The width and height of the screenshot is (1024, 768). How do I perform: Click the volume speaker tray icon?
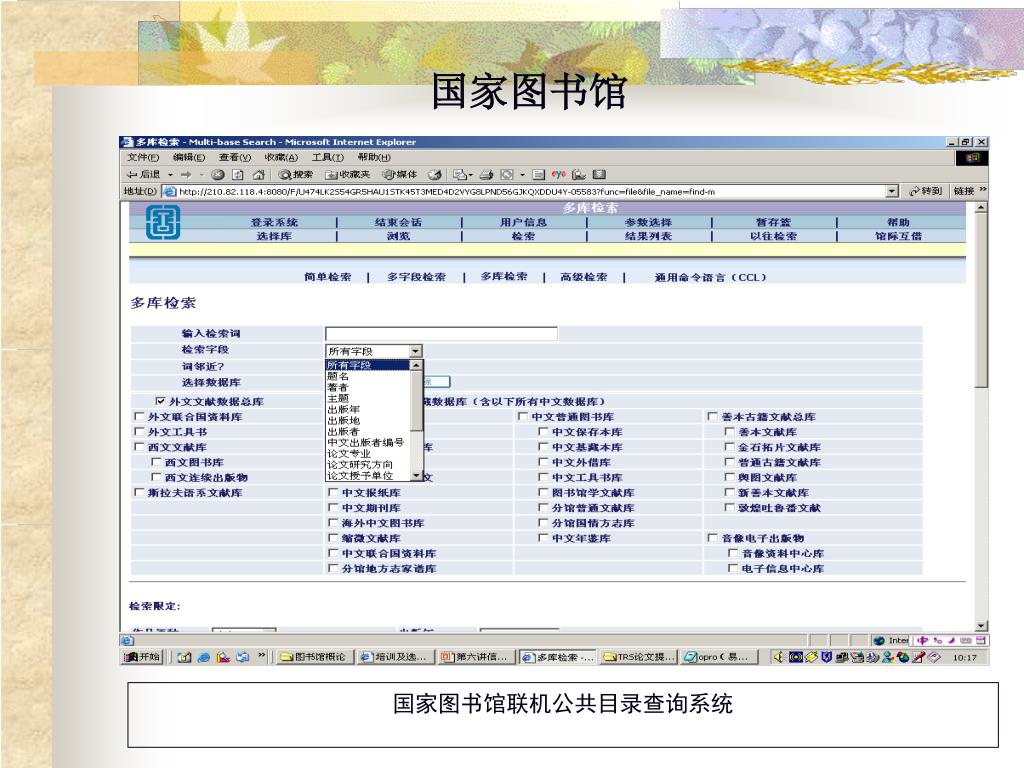tap(778, 657)
